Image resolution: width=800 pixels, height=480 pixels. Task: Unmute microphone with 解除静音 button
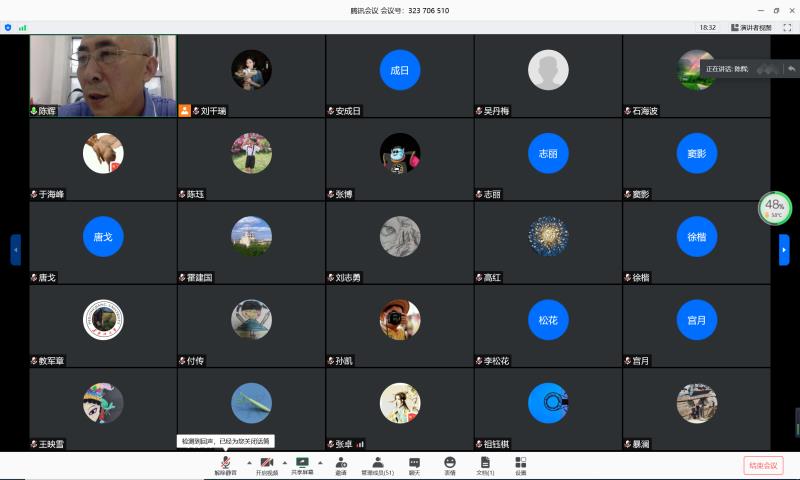[226, 465]
